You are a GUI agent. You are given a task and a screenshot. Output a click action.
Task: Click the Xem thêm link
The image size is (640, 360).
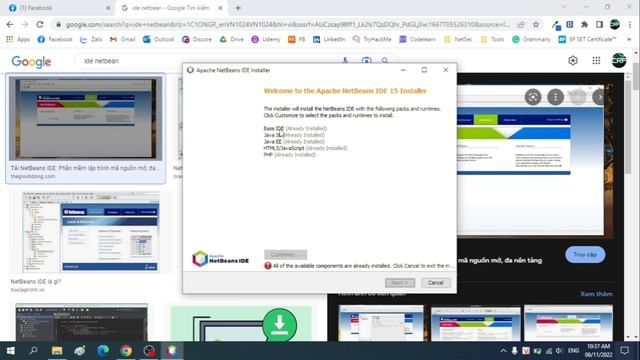[x=596, y=294]
